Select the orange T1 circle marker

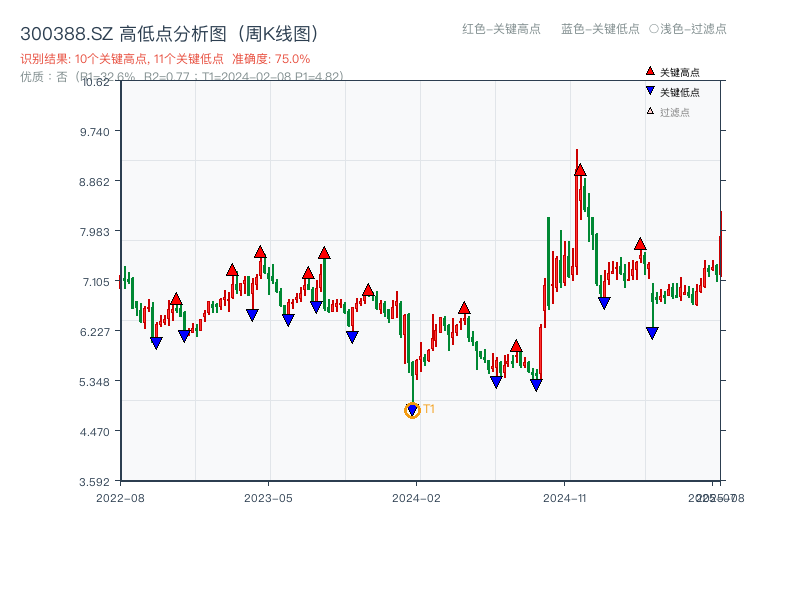click(x=412, y=410)
